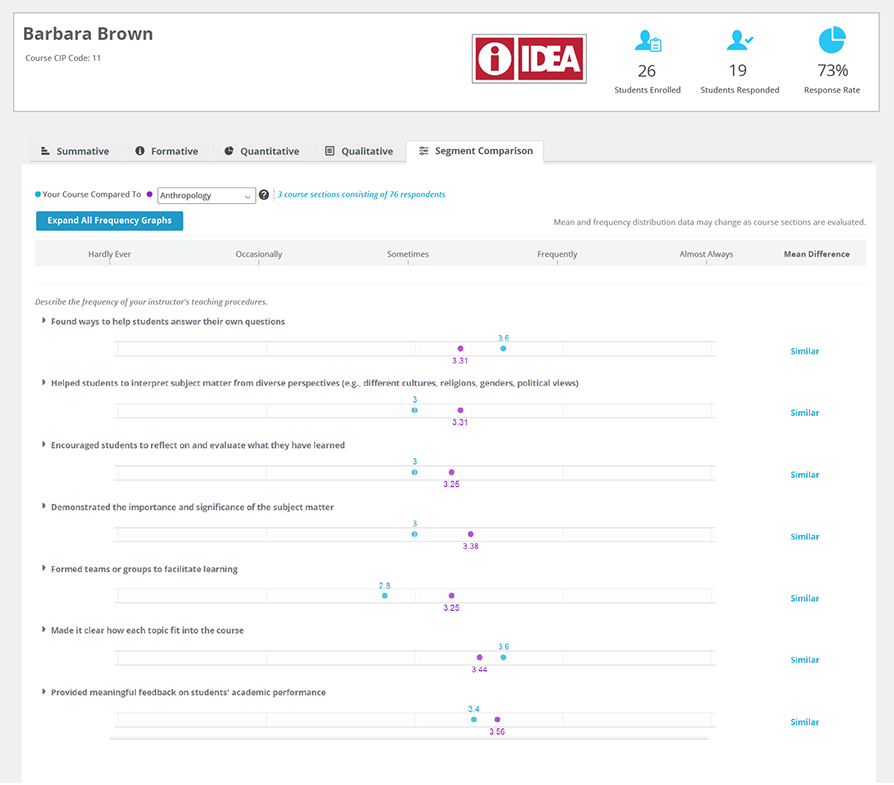
Task: Expand 'Provided meaningful feedback' row
Action: [44, 692]
